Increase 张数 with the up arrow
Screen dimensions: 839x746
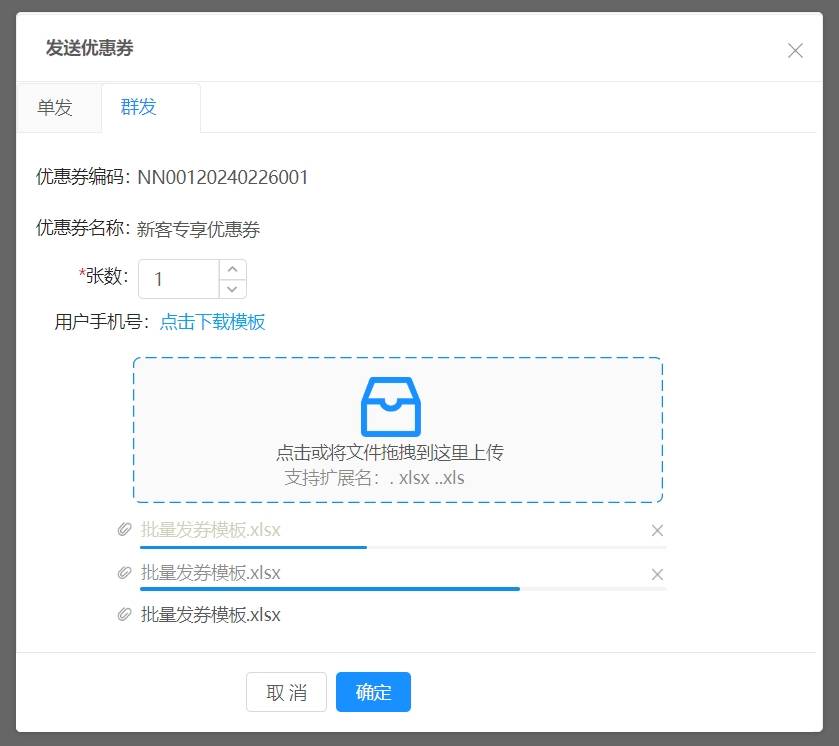point(230,267)
